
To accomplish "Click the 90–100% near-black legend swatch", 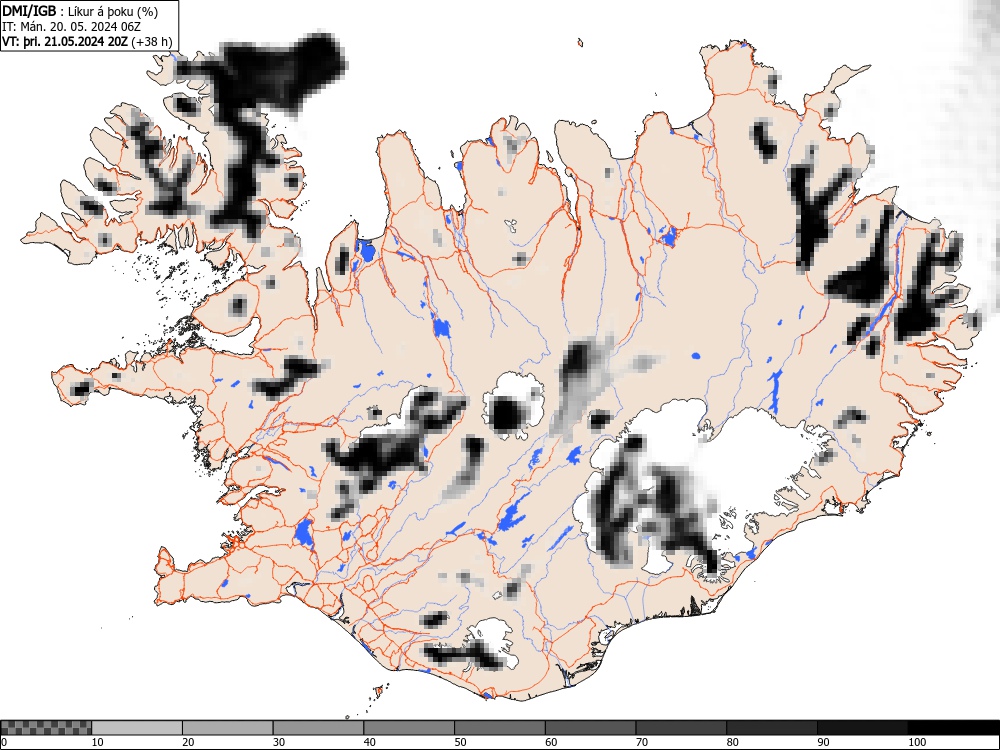I will click(862, 728).
